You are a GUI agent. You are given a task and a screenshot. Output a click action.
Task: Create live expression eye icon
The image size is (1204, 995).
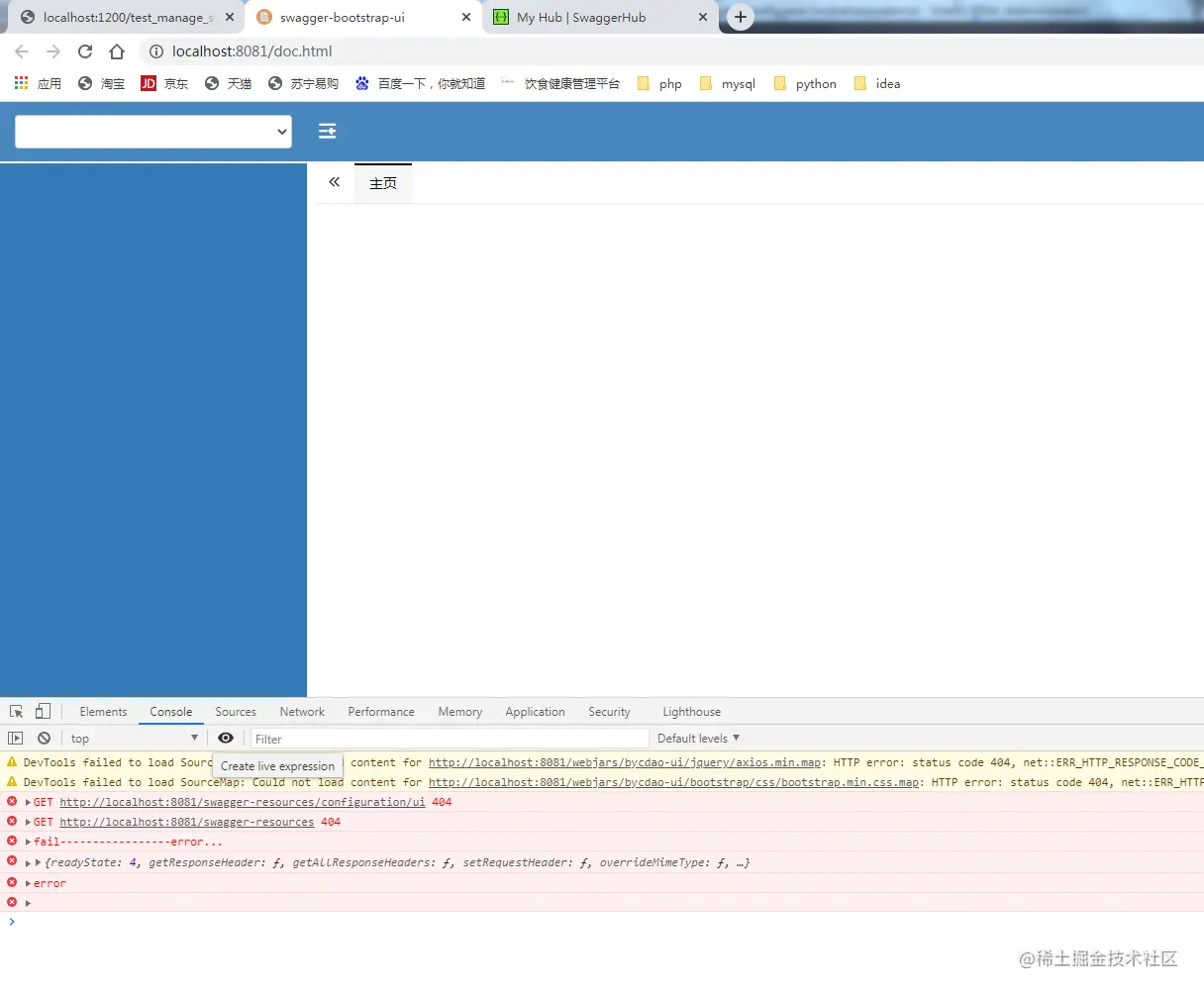[226, 738]
